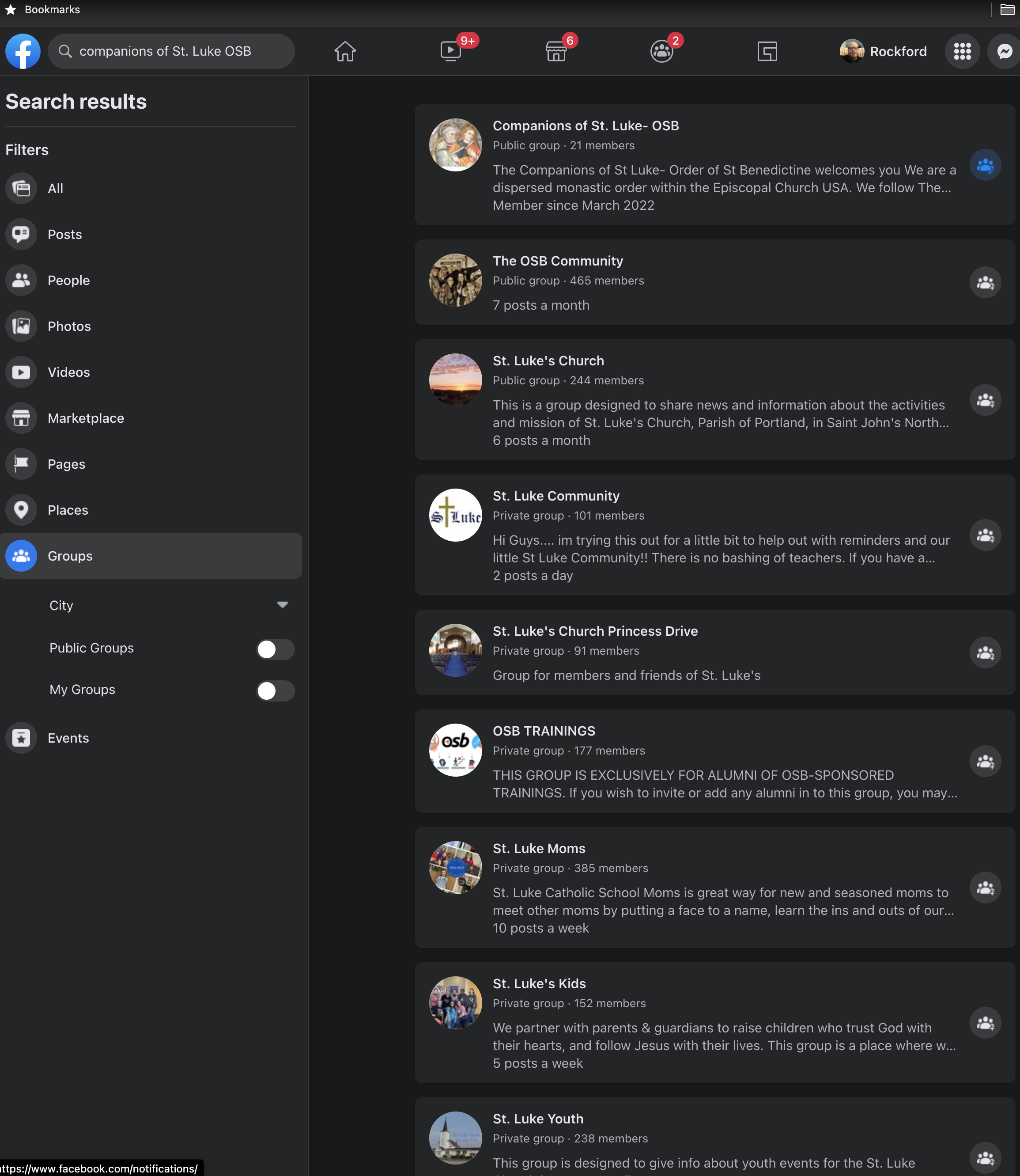Click the Bookmarks star icon

10,10
